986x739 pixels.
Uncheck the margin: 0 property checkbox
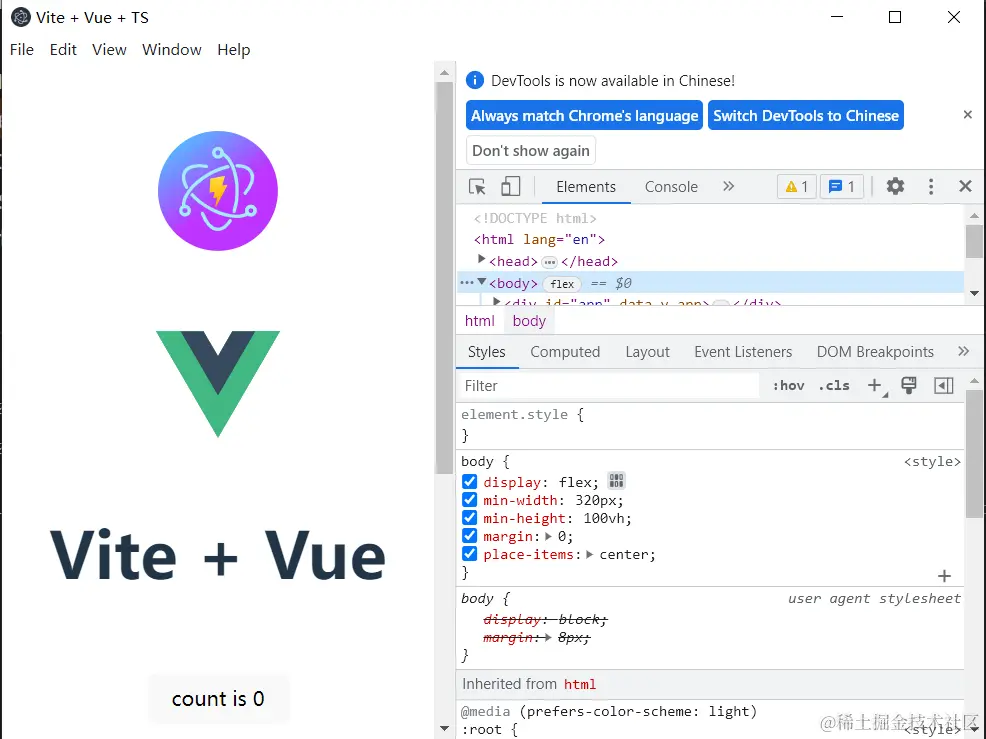[469, 536]
